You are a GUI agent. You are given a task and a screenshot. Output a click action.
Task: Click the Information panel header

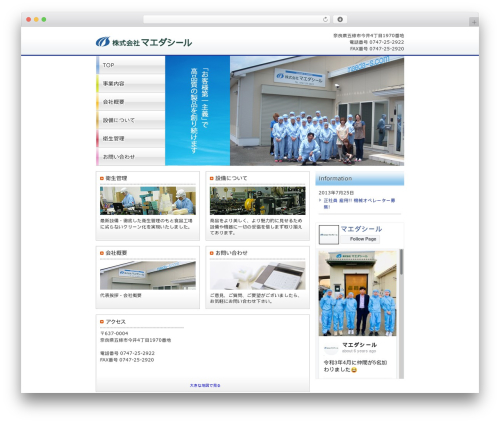click(x=360, y=178)
